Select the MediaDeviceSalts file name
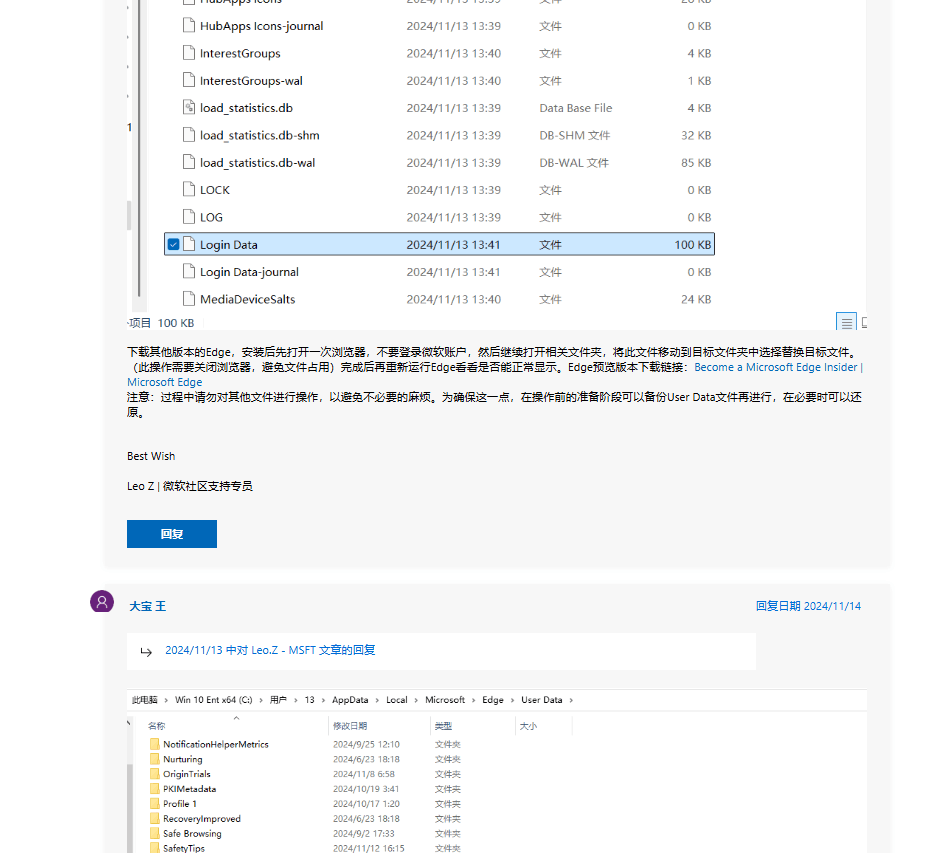This screenshot has width=945, height=853. click(248, 299)
